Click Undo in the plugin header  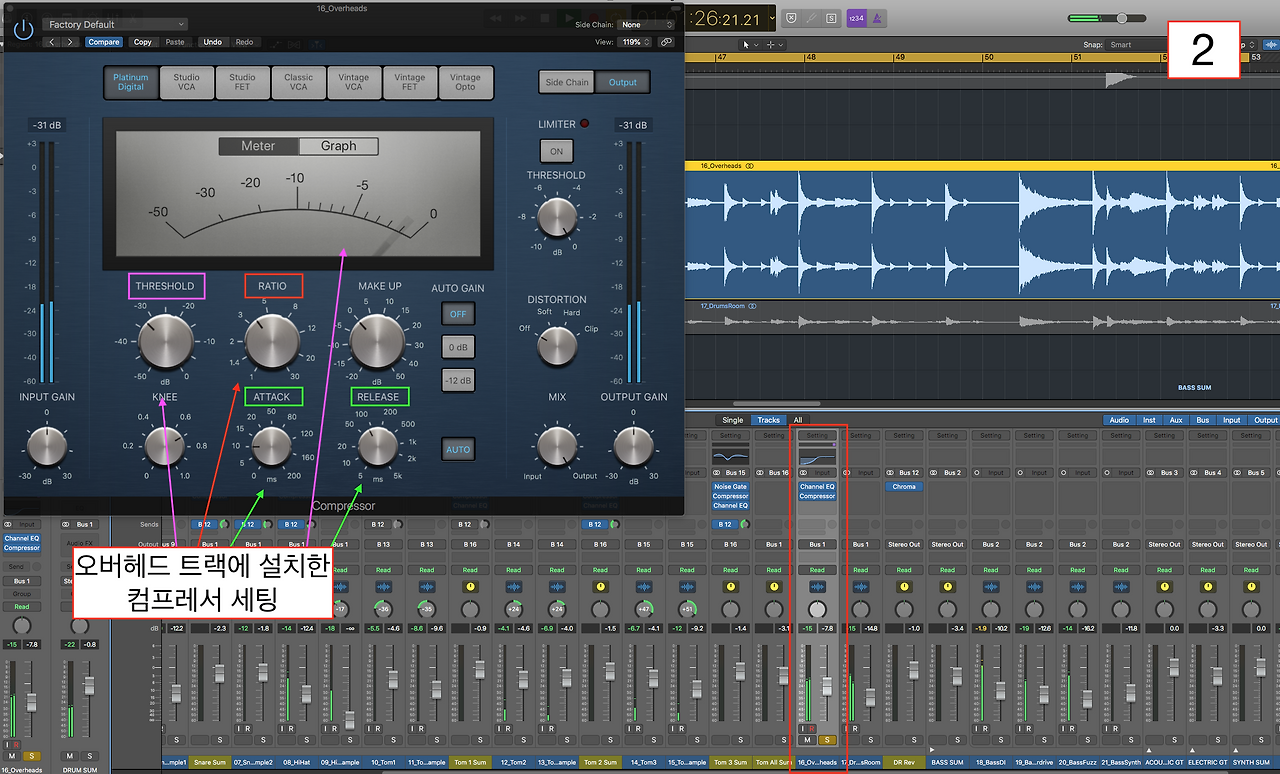coord(212,42)
